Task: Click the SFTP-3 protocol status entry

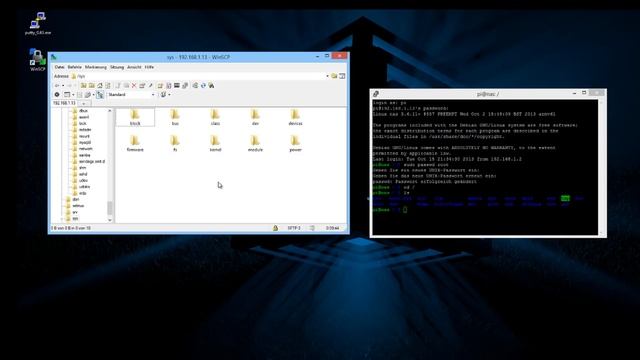Action: point(294,228)
